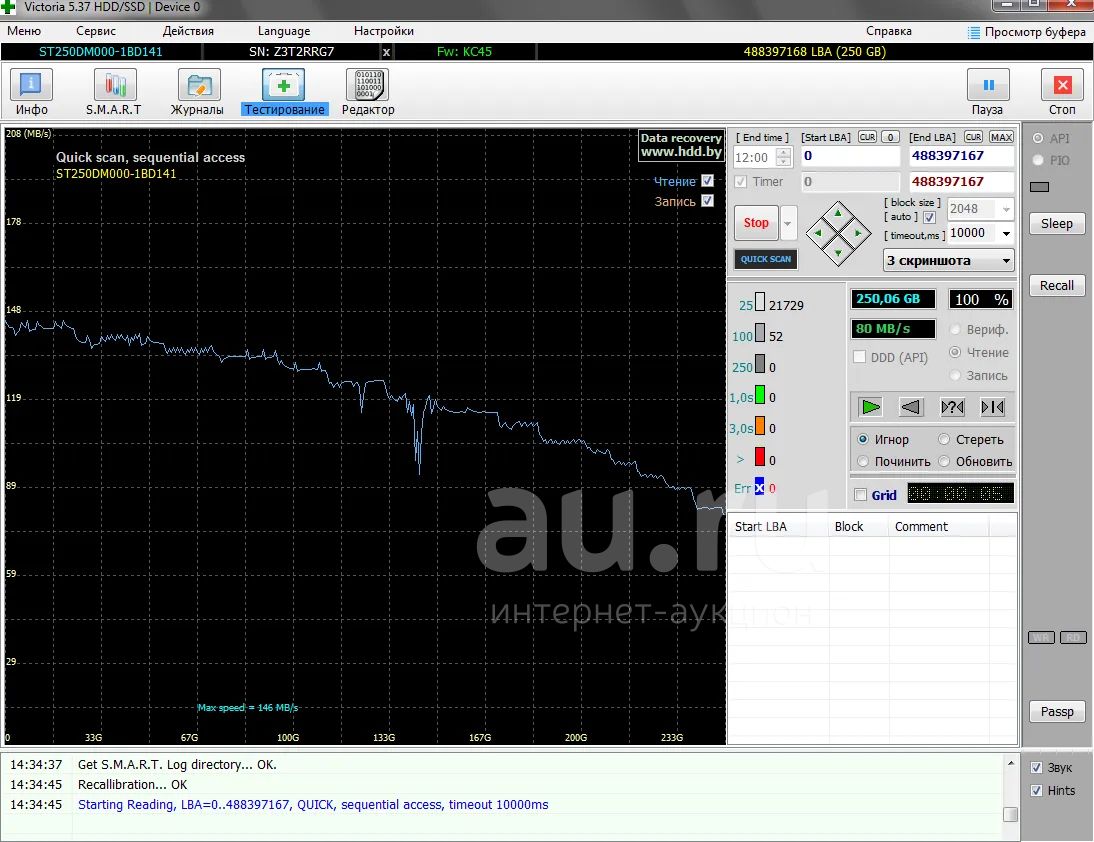
Task: Open the Журналы logs section
Action: (197, 92)
